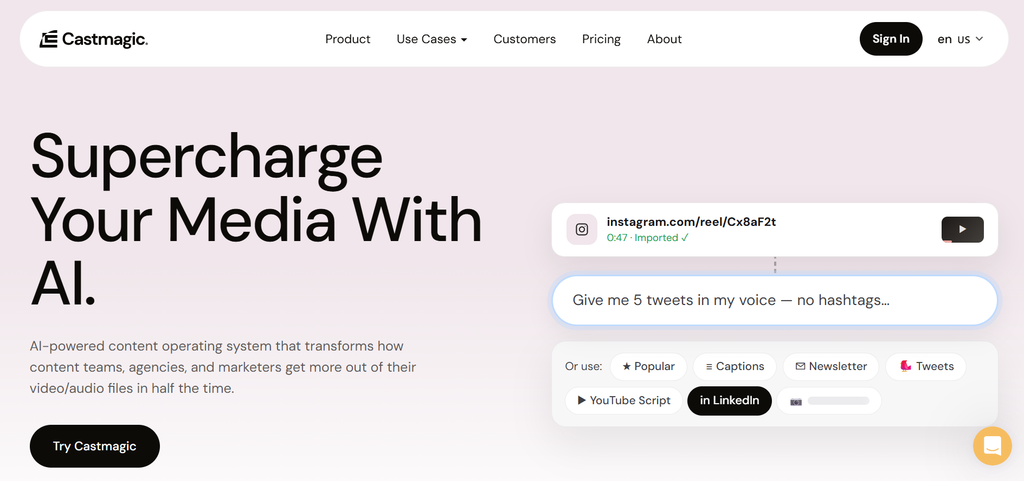This screenshot has width=1024, height=481.
Task: Click the Try Castmagic button
Action: (x=95, y=446)
